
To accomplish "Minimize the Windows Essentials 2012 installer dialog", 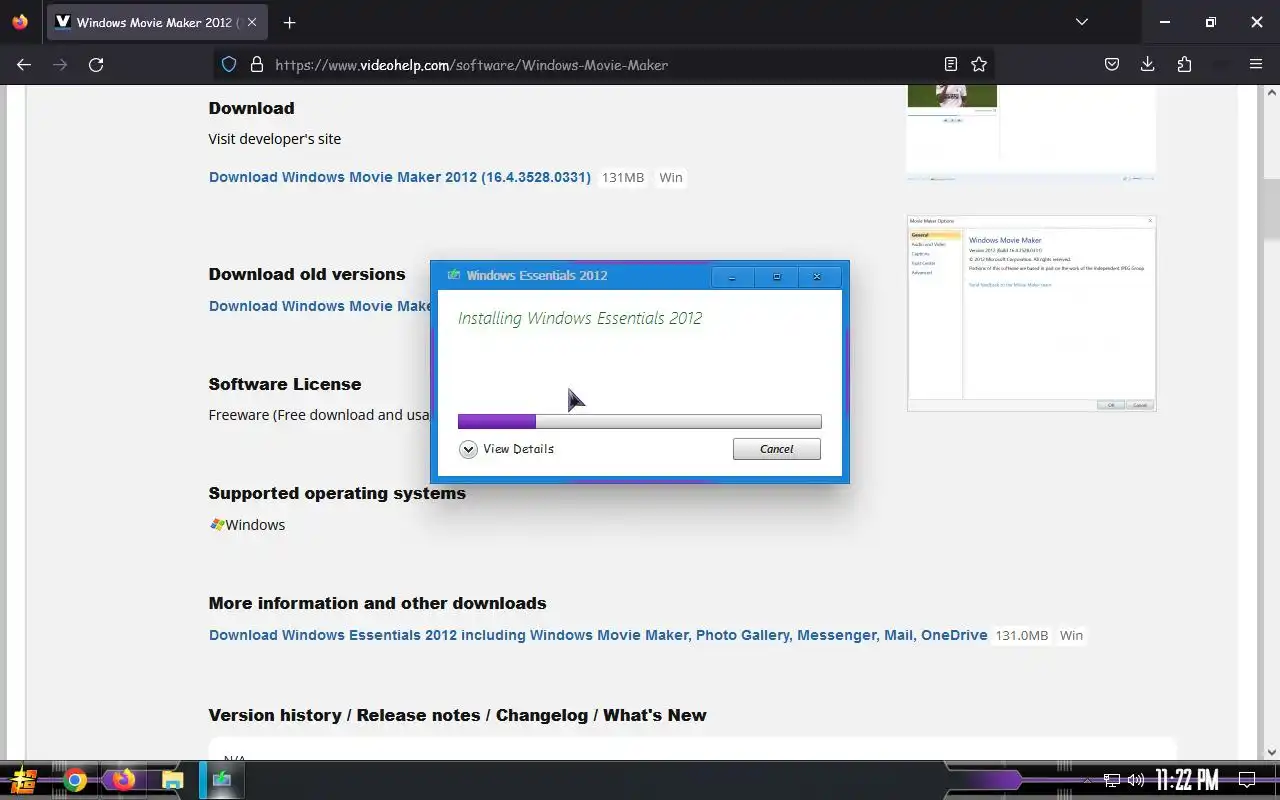I will pyautogui.click(x=732, y=277).
